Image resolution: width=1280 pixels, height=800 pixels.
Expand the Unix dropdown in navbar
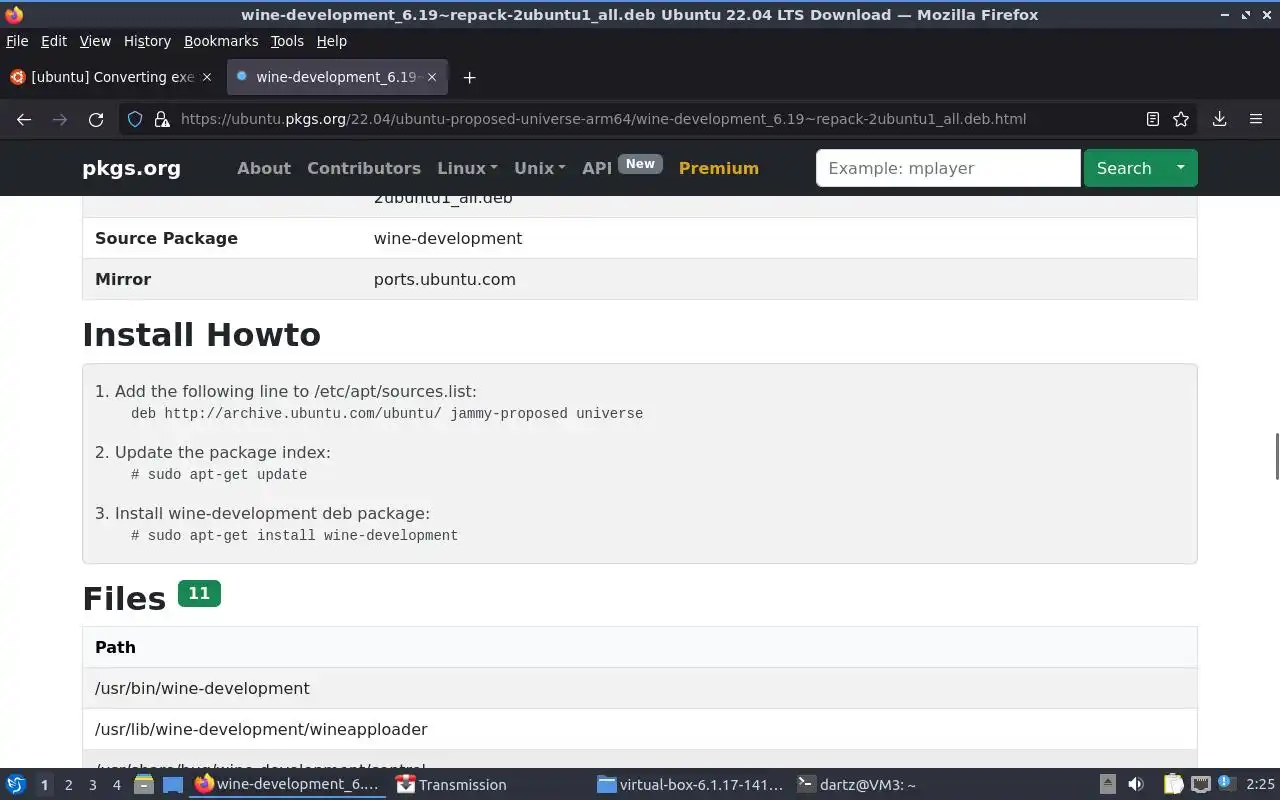click(x=540, y=168)
